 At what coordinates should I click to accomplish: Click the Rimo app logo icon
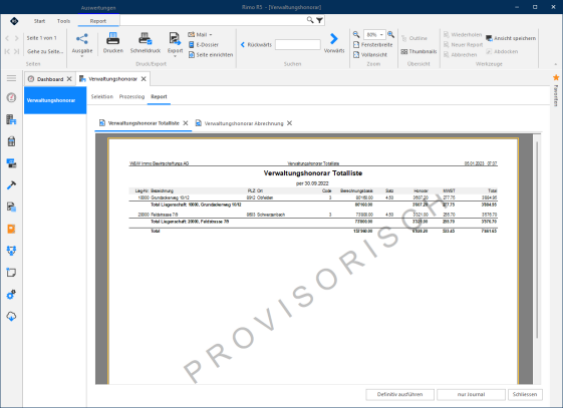tap(14, 21)
